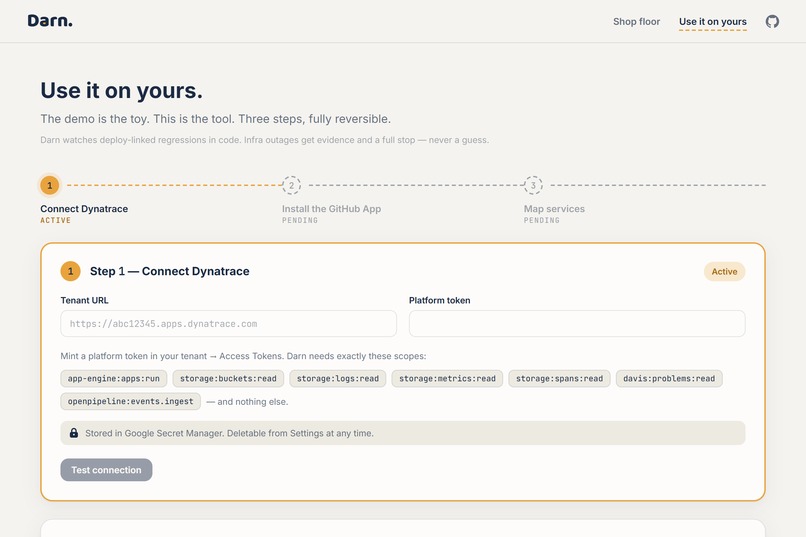Click the Platform token label
This screenshot has width=806, height=537.
439,300
